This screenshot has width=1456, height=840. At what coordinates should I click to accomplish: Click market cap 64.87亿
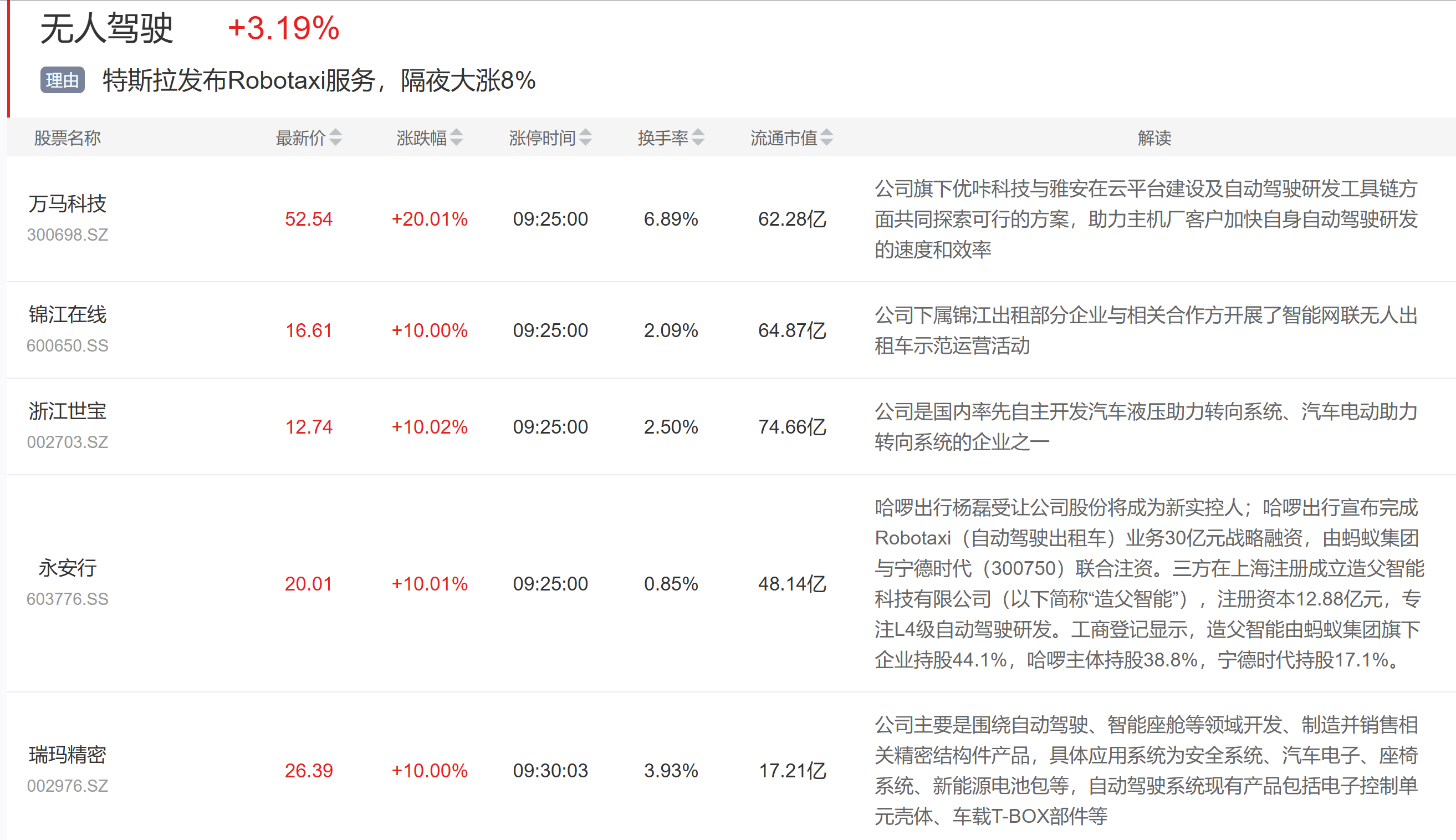pos(791,330)
